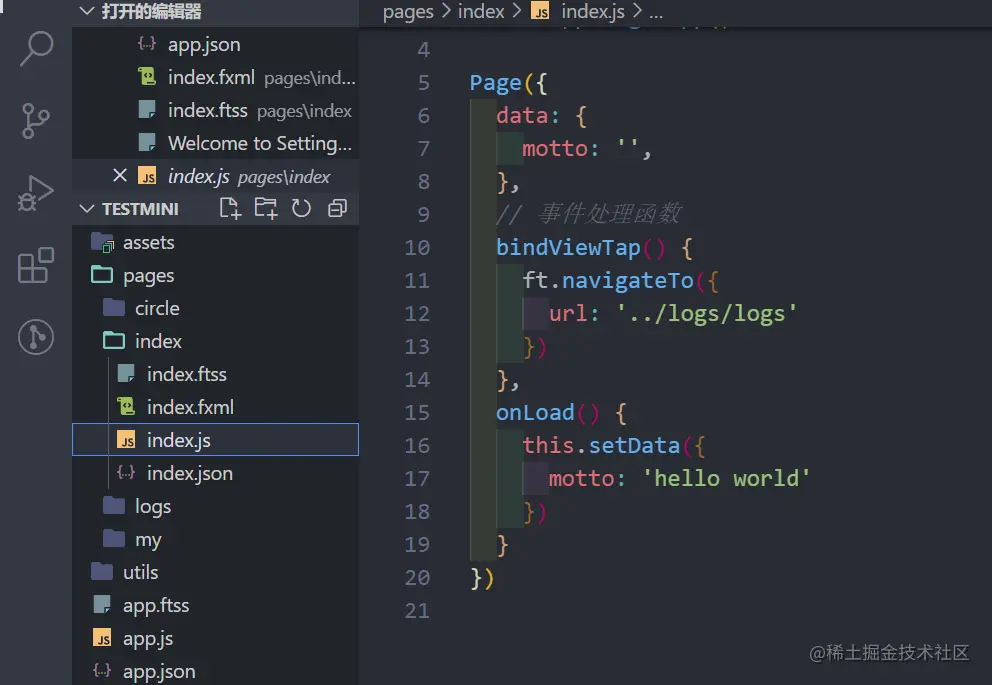Click the 'bindViewTap' function name
Viewport: 992px width, 685px height.
(568, 247)
